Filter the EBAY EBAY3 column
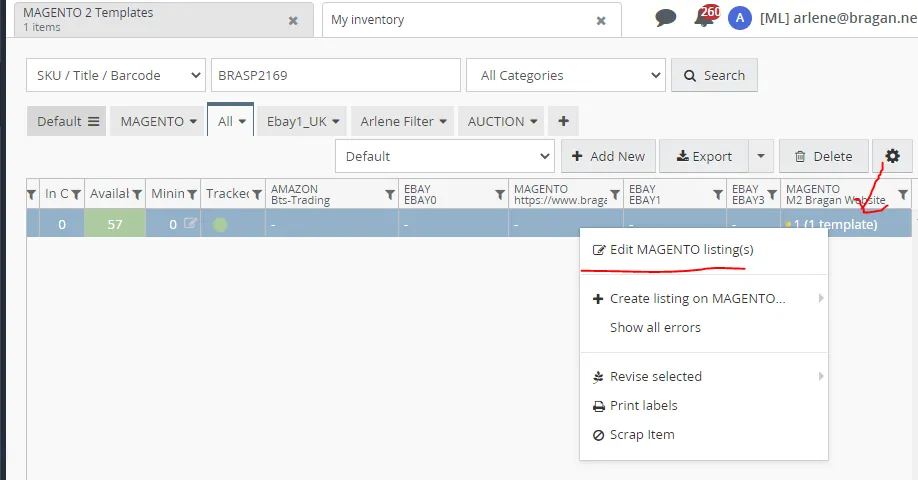 point(772,194)
